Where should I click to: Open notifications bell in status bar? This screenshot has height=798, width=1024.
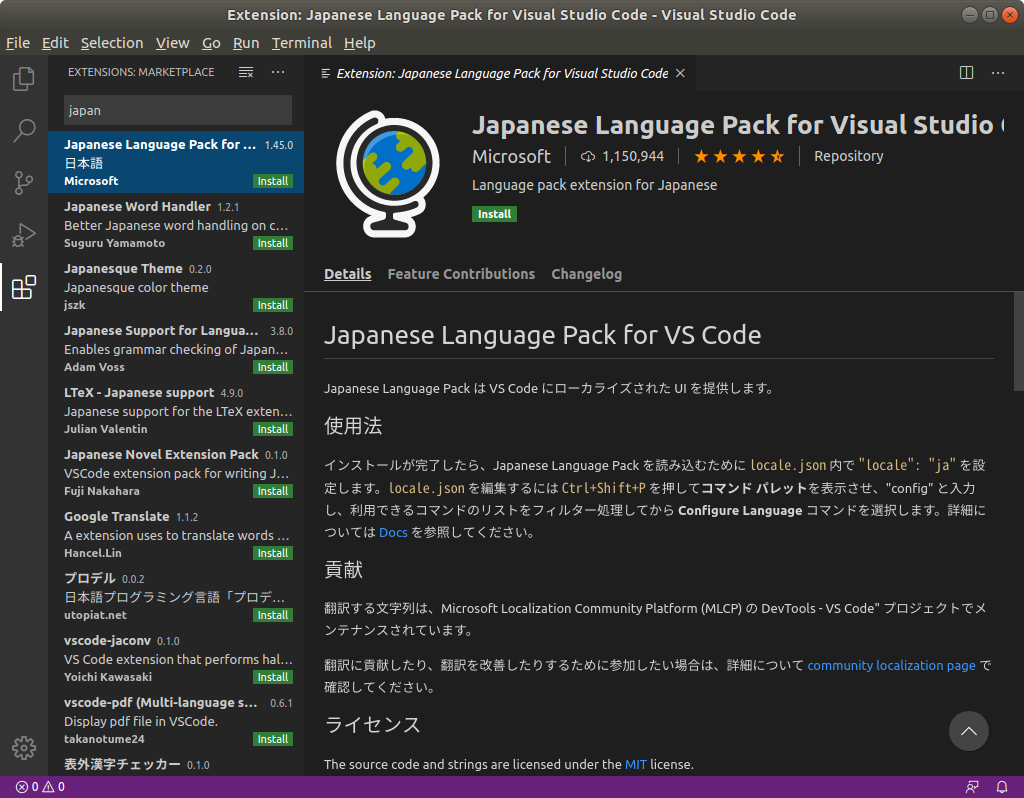1002,787
